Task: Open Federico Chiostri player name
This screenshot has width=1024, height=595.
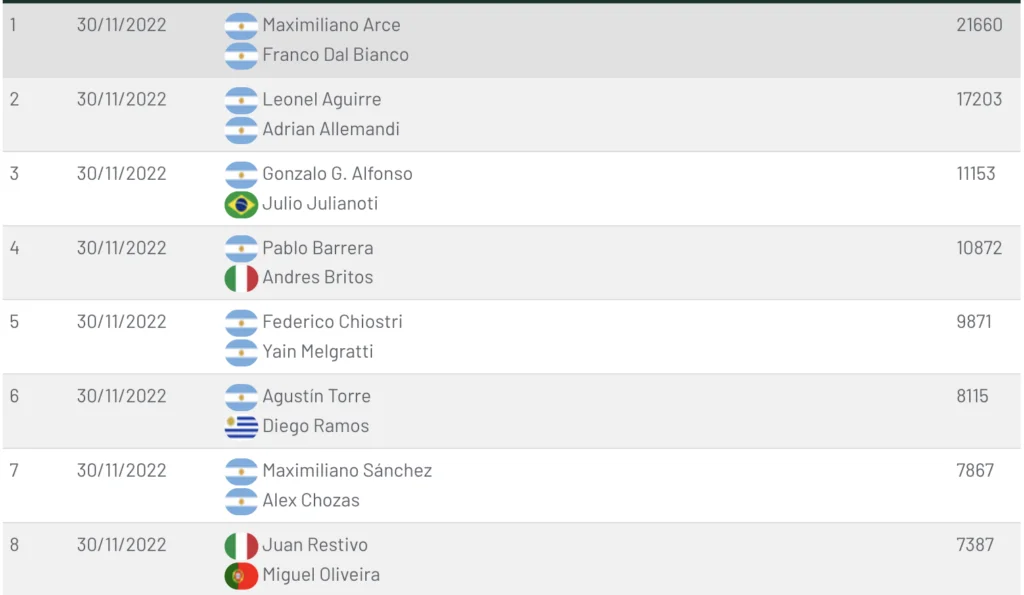Action: [332, 322]
